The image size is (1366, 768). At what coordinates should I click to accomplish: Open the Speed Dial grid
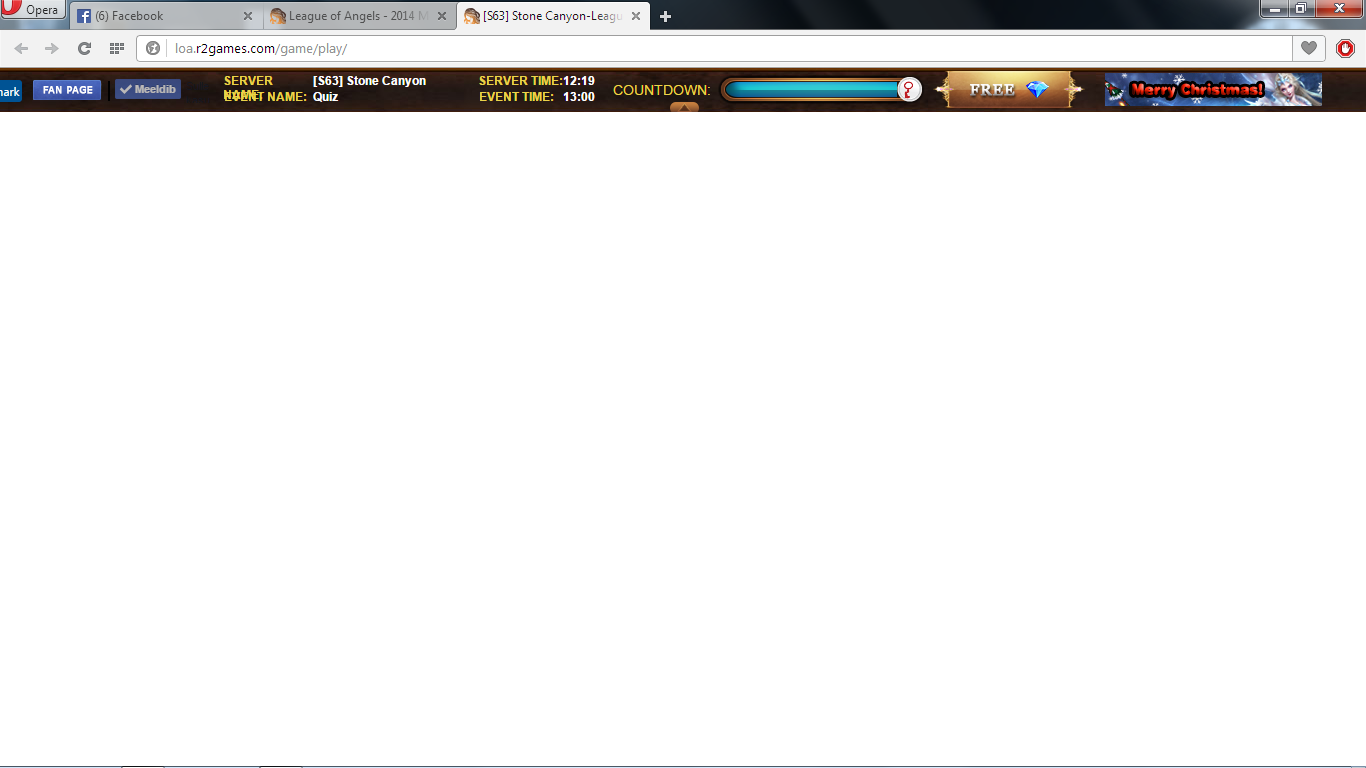(x=116, y=48)
